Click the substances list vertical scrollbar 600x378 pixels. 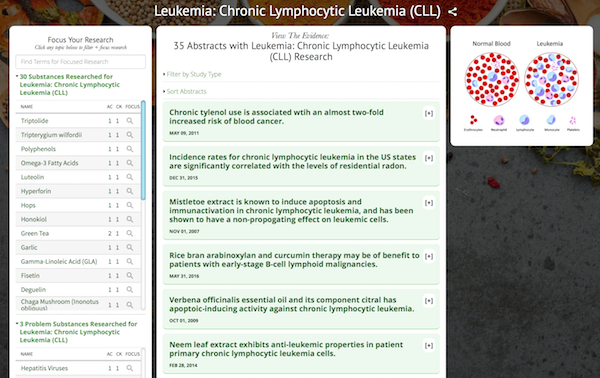tap(143, 150)
